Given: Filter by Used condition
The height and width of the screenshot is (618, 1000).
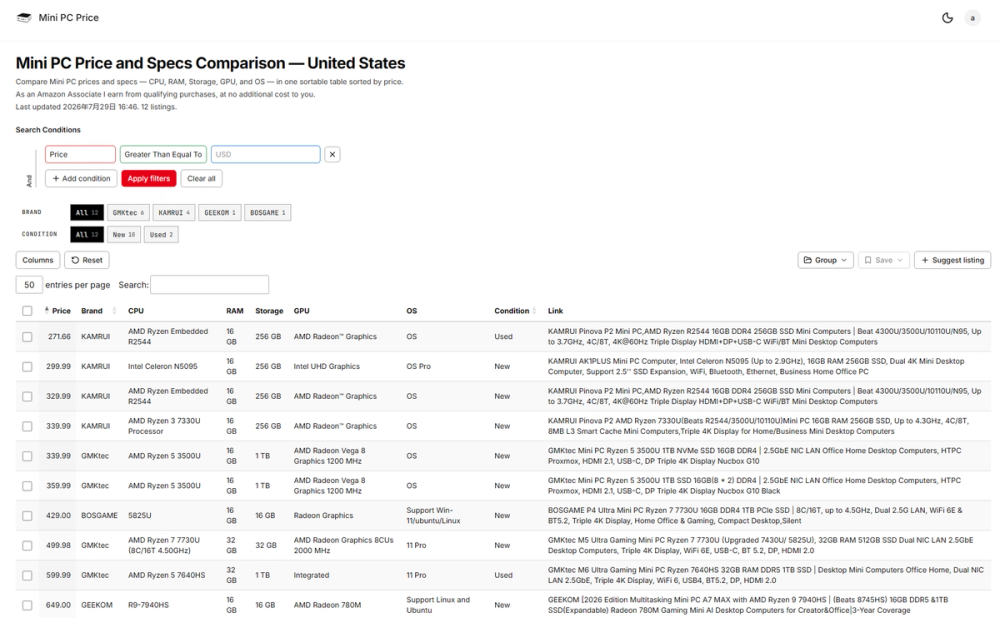Looking at the screenshot, I should 161,235.
